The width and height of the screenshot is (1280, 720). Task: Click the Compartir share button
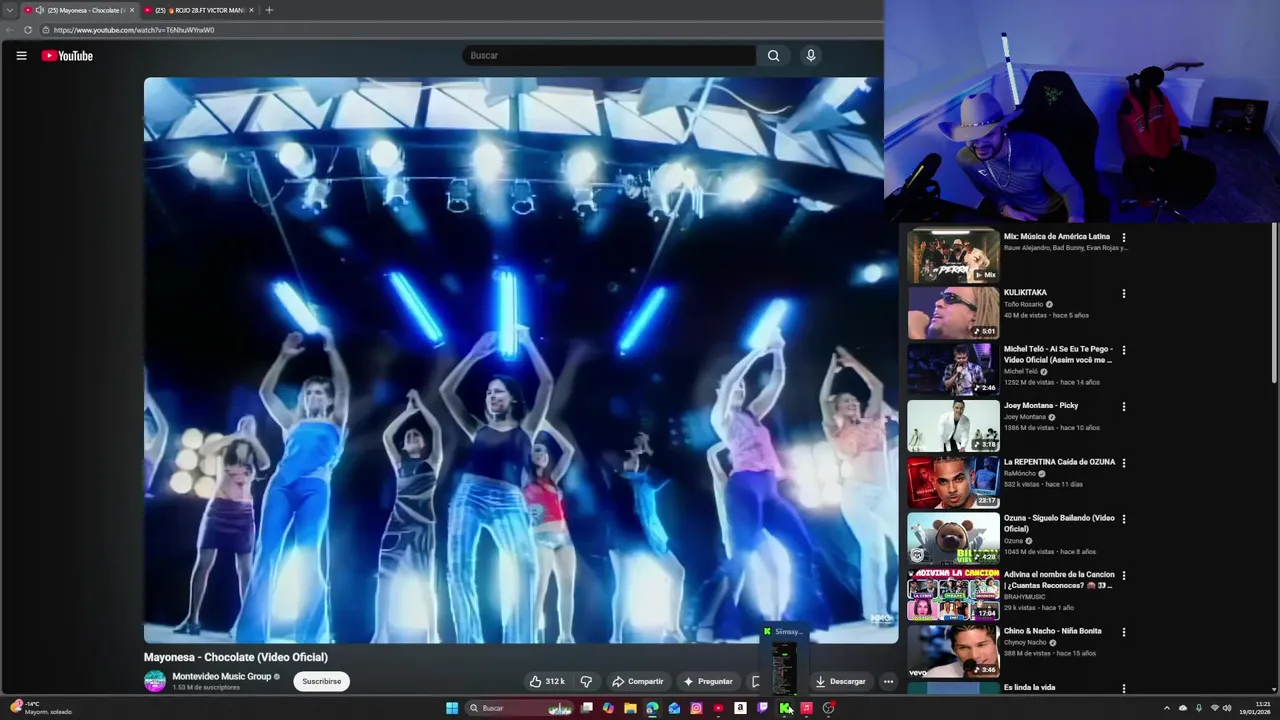(x=637, y=681)
